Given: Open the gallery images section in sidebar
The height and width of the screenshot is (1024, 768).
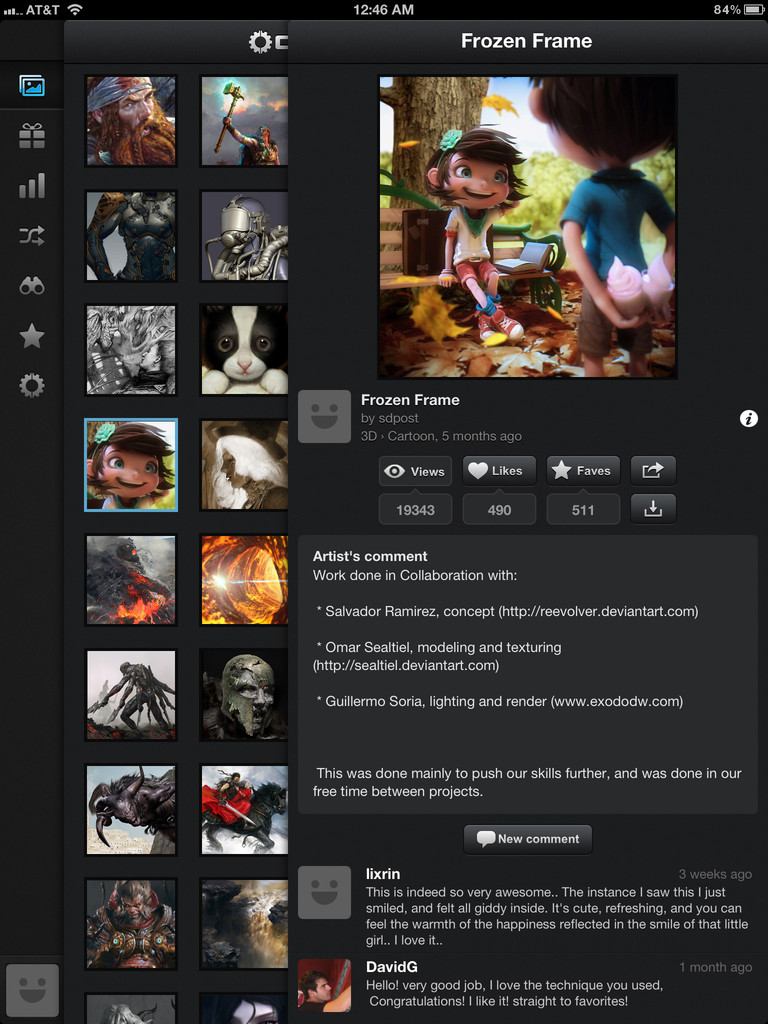Looking at the screenshot, I should point(31,86).
